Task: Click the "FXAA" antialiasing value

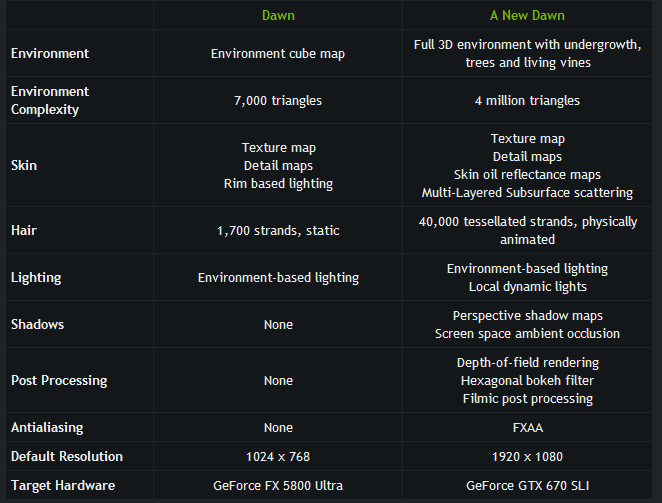Action: 527,427
